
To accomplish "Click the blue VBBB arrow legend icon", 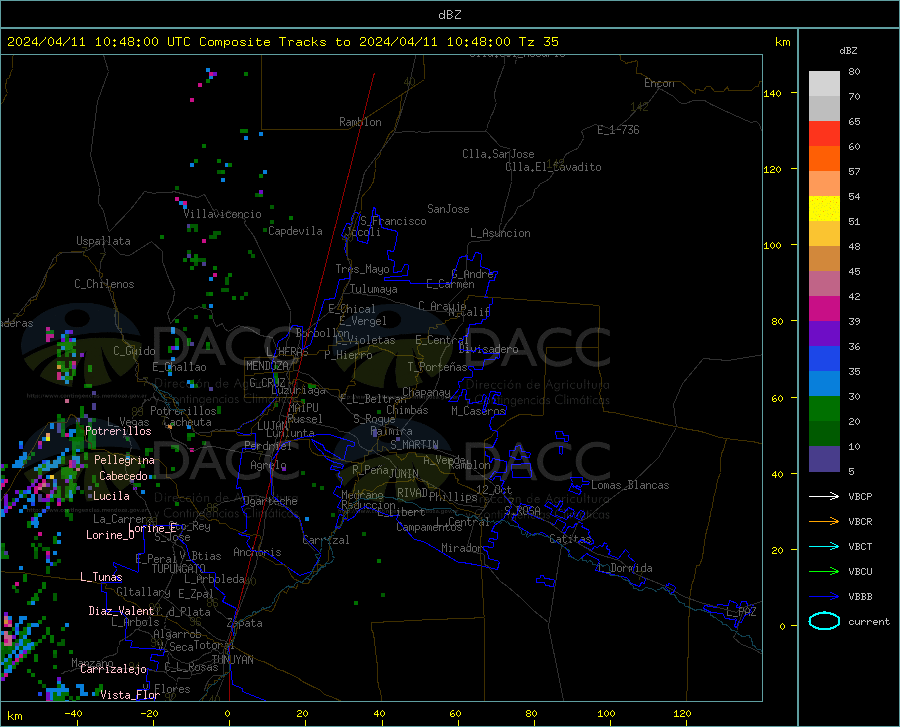I will 824,597.
